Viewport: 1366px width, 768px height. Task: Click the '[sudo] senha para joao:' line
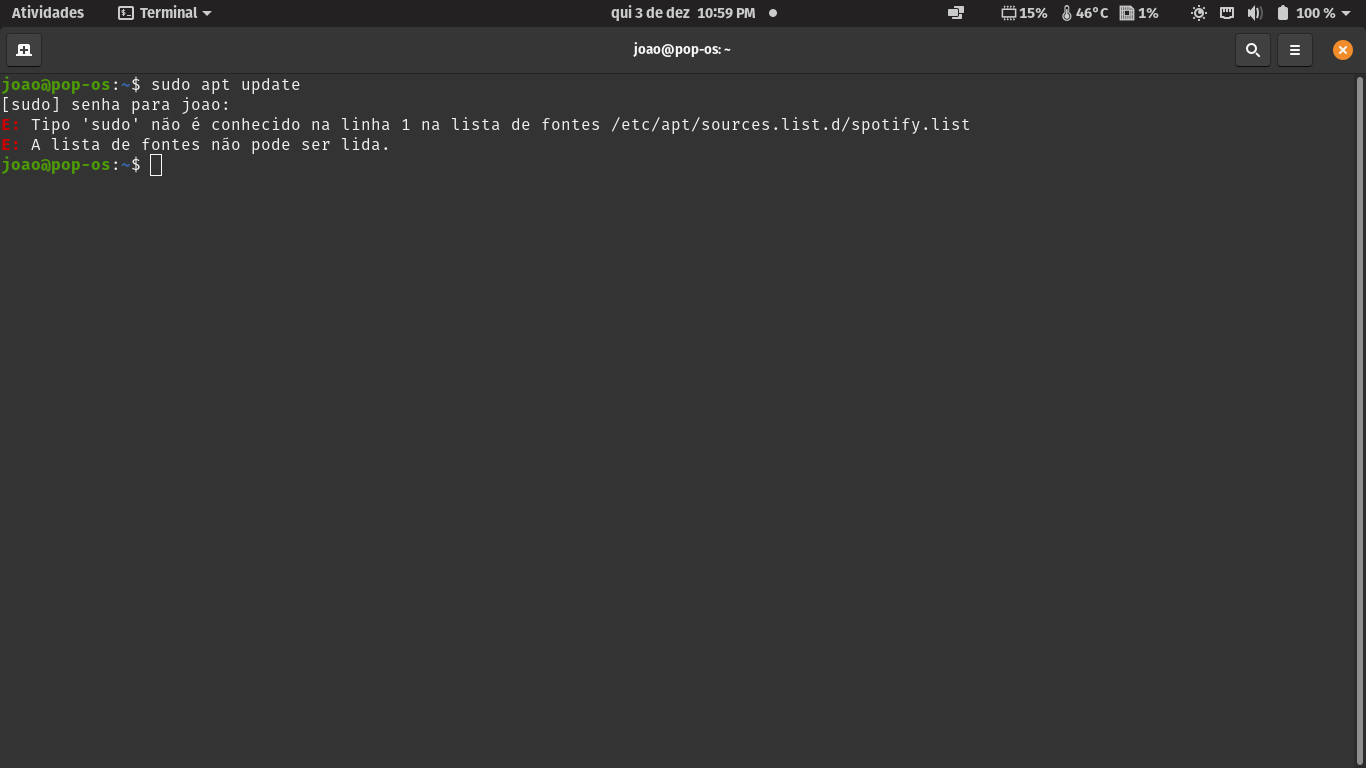pos(116,105)
